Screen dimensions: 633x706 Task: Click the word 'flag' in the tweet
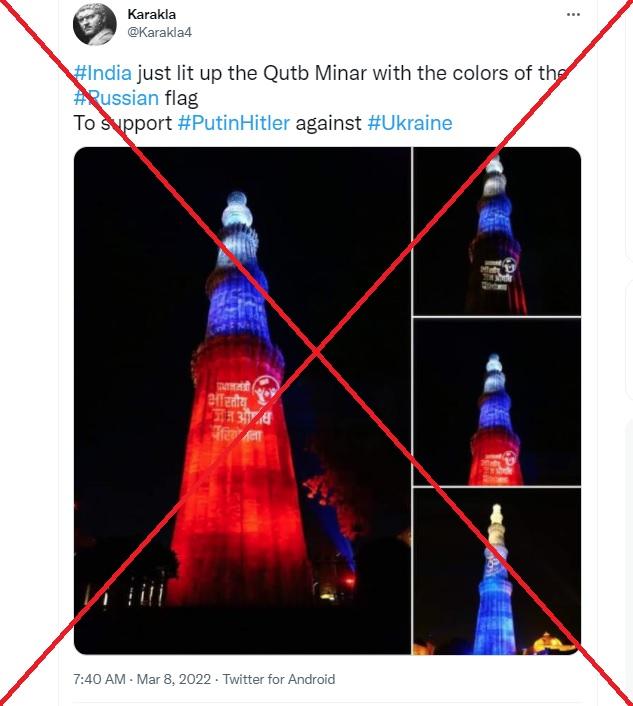point(181,98)
